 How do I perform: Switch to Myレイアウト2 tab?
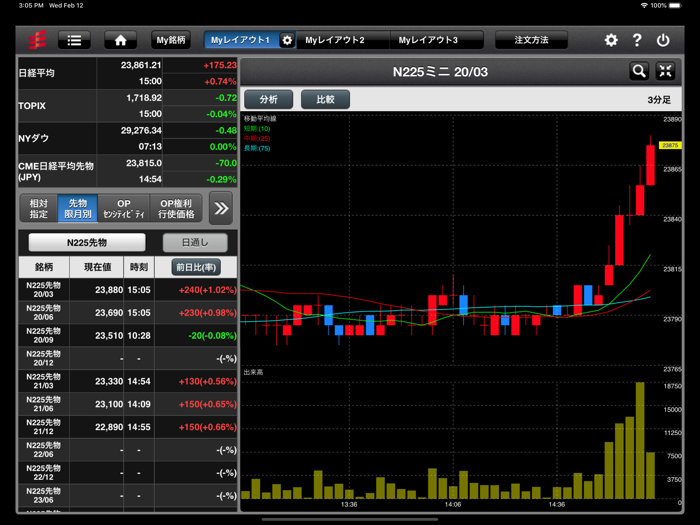click(342, 40)
